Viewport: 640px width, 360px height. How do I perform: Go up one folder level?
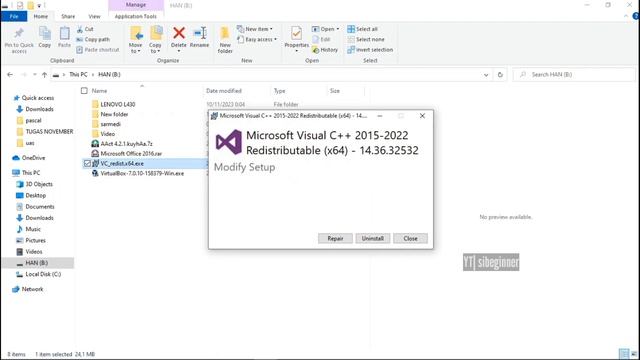pyautogui.click(x=44, y=75)
